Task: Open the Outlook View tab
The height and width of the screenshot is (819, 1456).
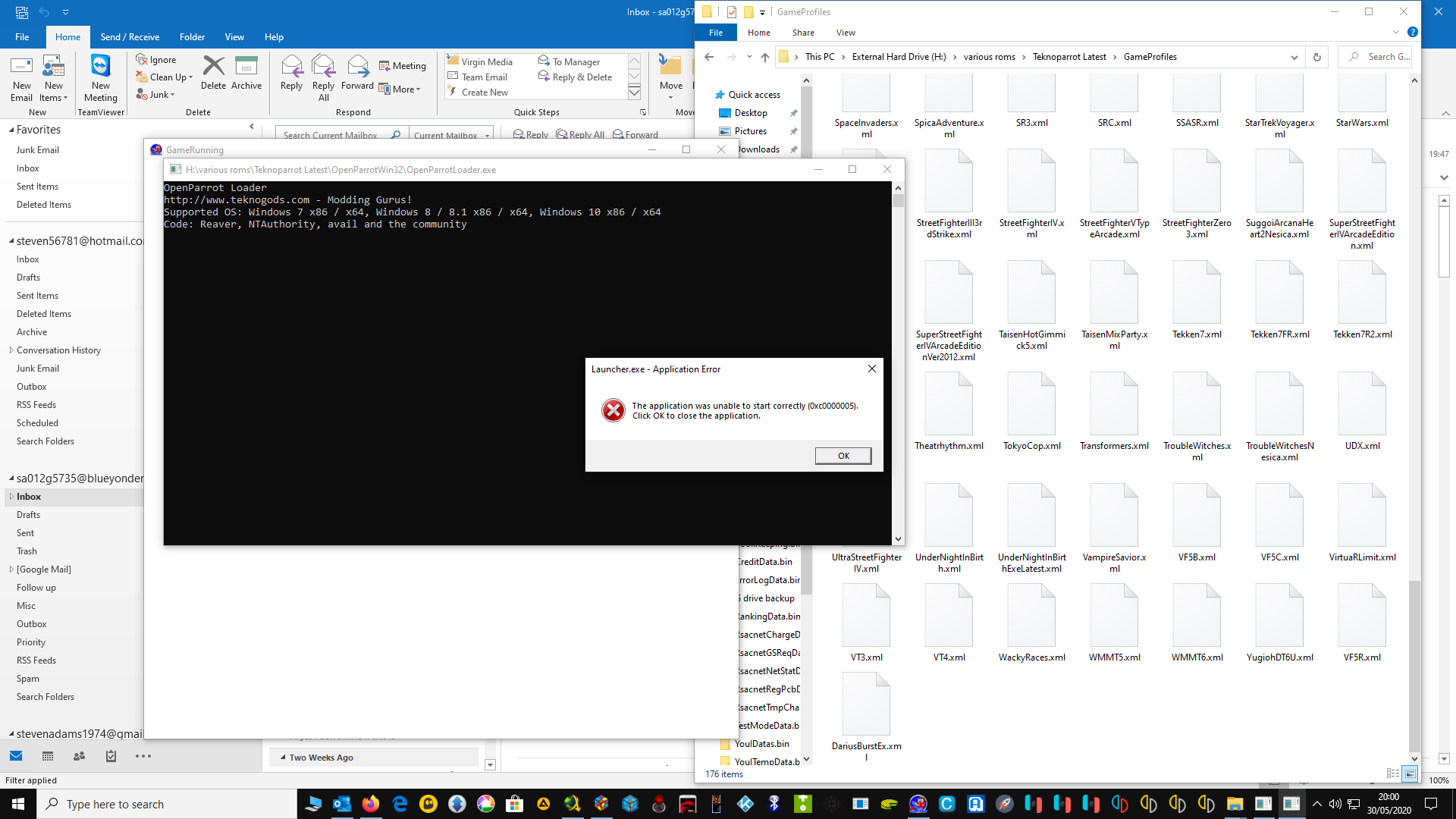Action: (x=234, y=36)
